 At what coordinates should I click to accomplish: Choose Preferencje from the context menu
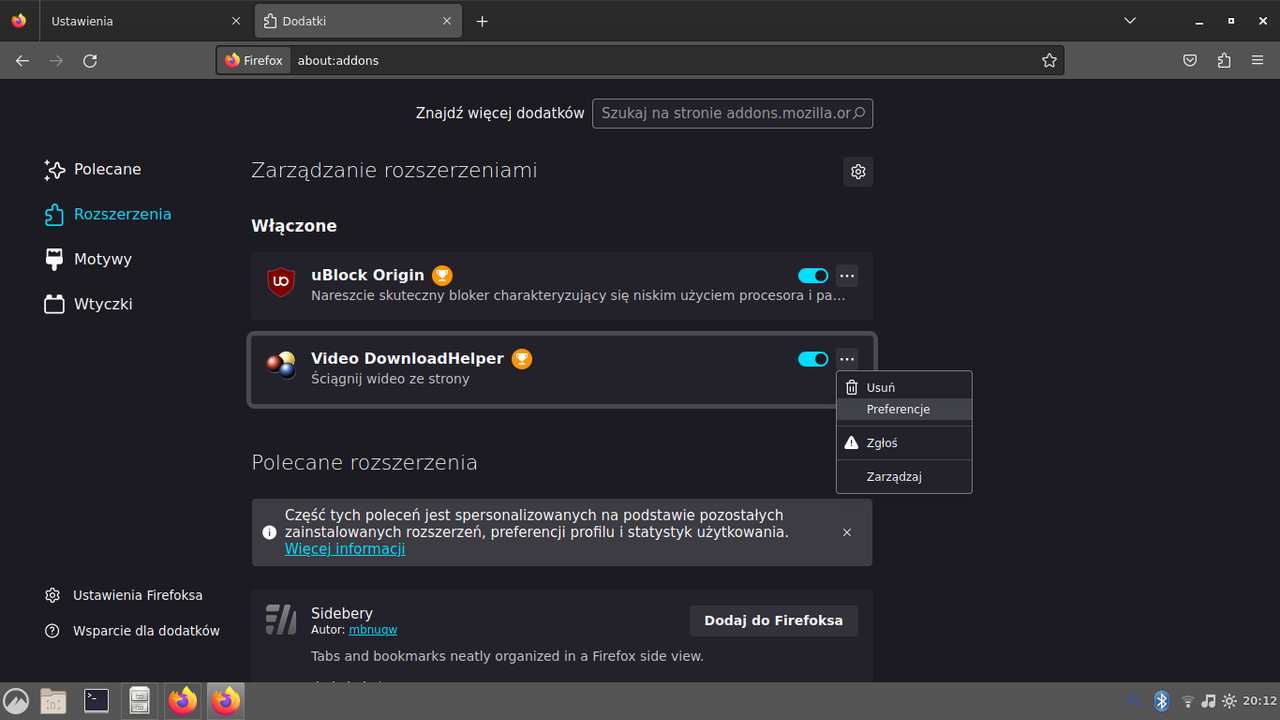click(x=904, y=410)
